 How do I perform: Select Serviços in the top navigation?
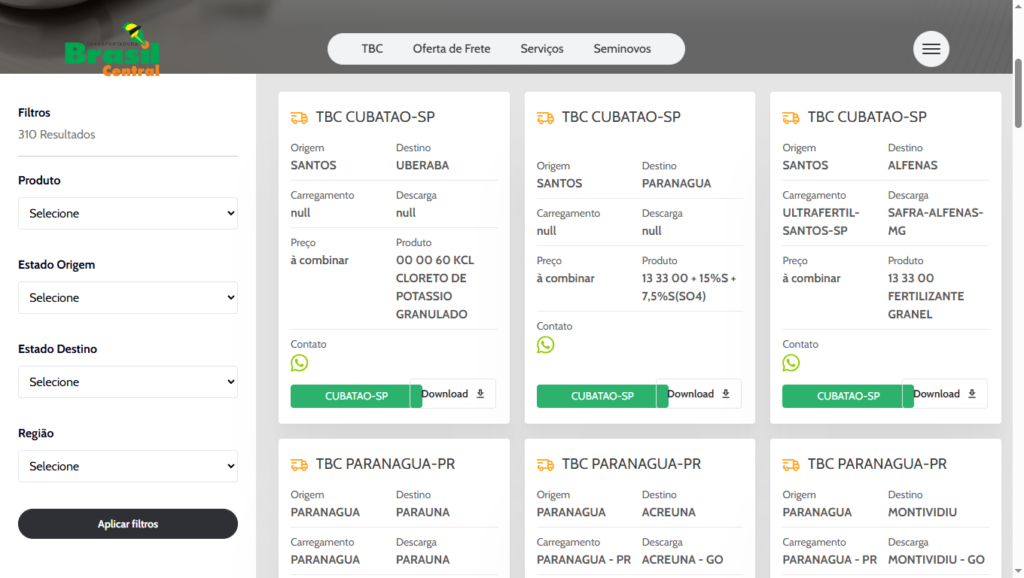[x=542, y=49]
